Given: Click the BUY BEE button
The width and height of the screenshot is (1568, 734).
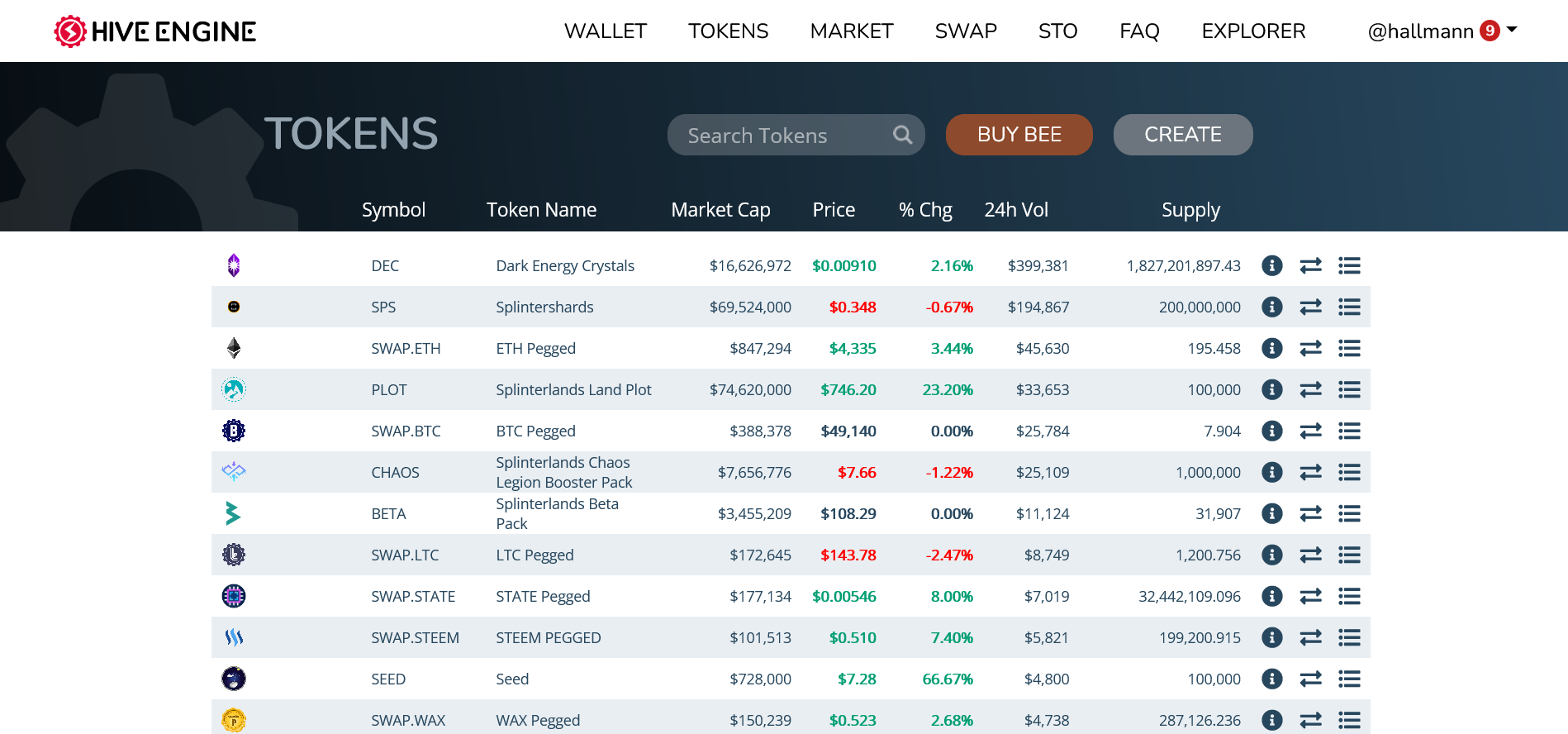Looking at the screenshot, I should (x=1019, y=135).
